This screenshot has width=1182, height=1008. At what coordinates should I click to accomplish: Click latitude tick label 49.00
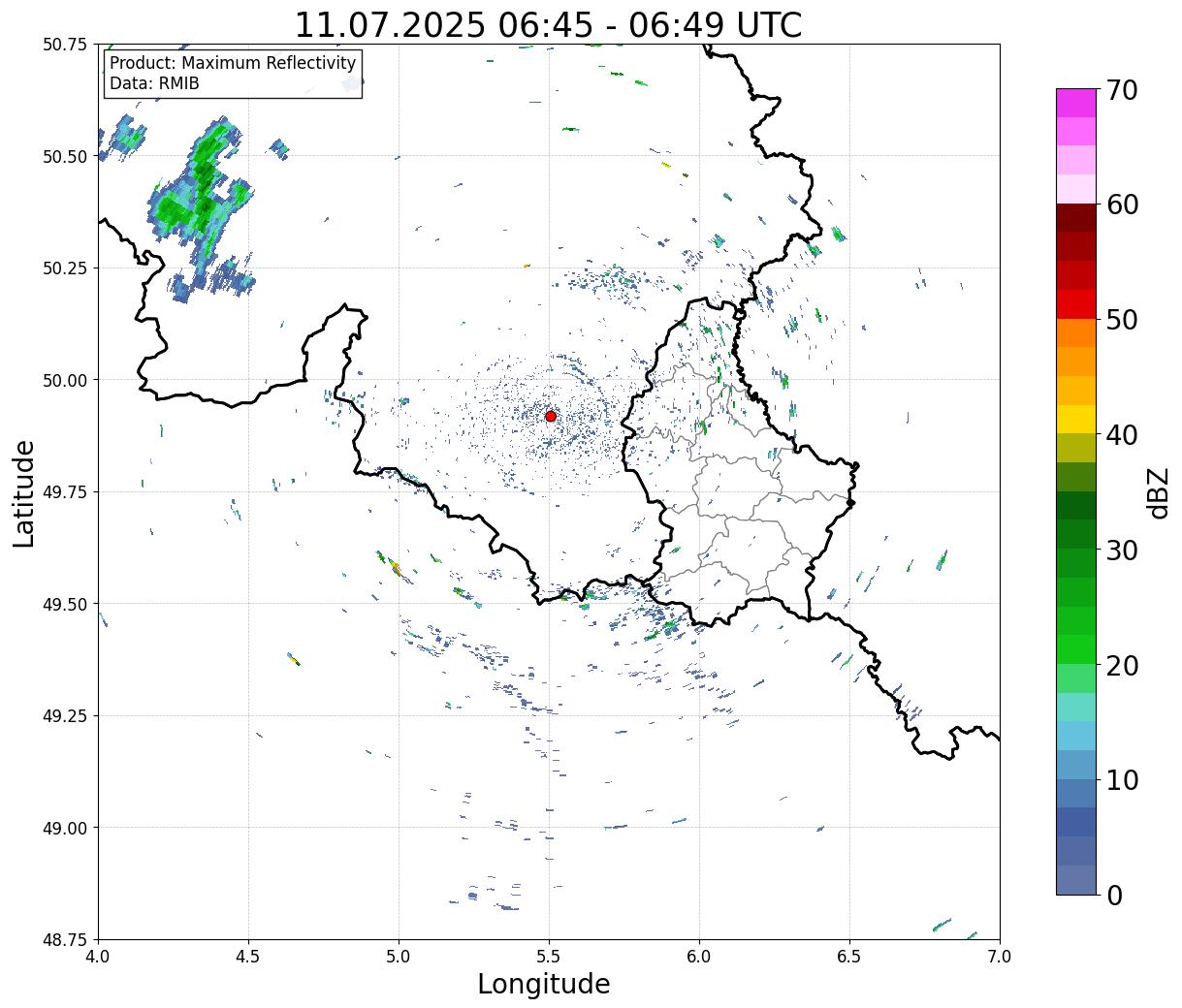point(65,828)
